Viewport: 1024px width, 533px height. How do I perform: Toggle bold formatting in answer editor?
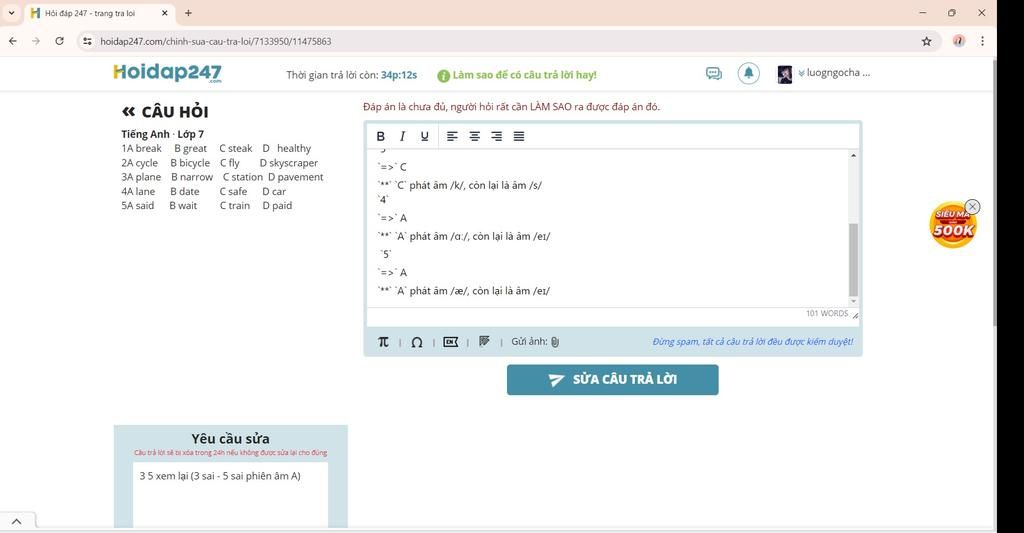coord(381,136)
